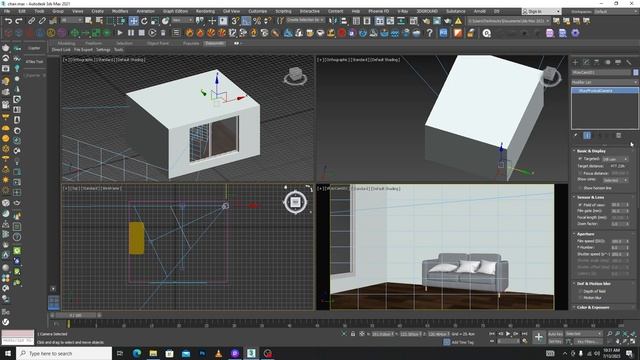
Task: Open the Create tab plus icon in command panel
Action: coord(576,62)
